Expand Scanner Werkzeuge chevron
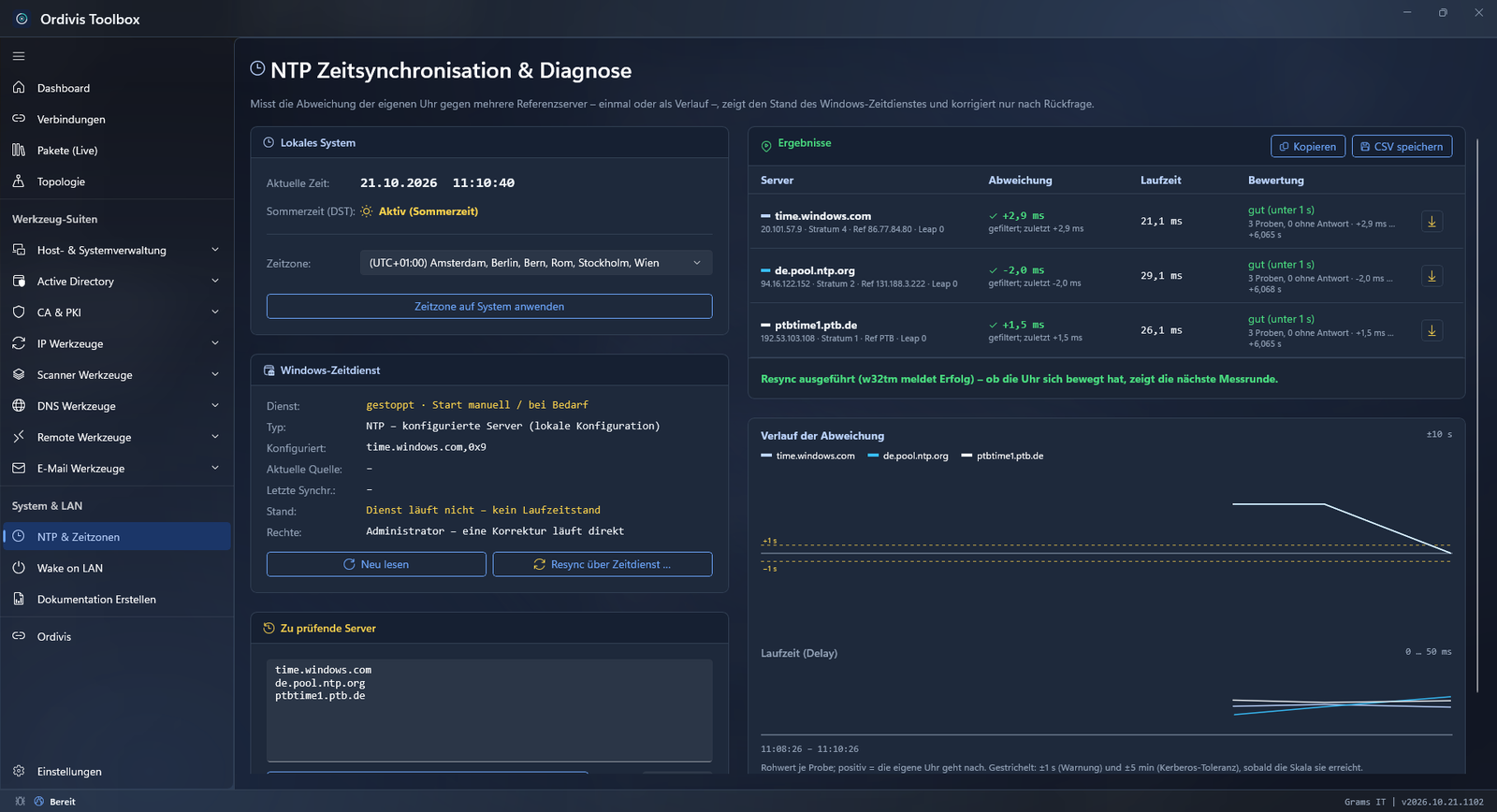 click(x=215, y=374)
